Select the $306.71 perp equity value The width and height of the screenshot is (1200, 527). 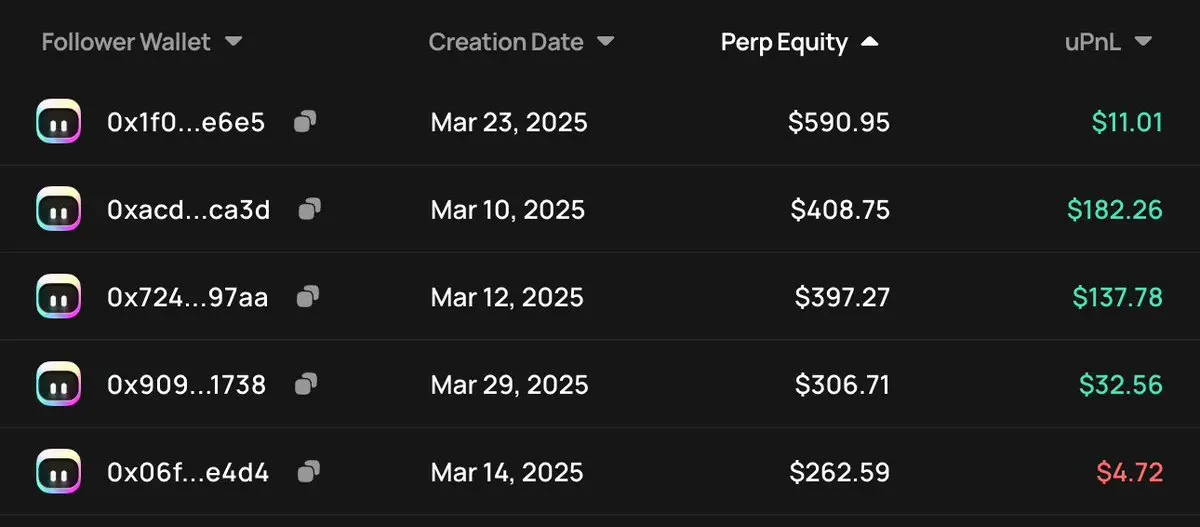pos(842,384)
